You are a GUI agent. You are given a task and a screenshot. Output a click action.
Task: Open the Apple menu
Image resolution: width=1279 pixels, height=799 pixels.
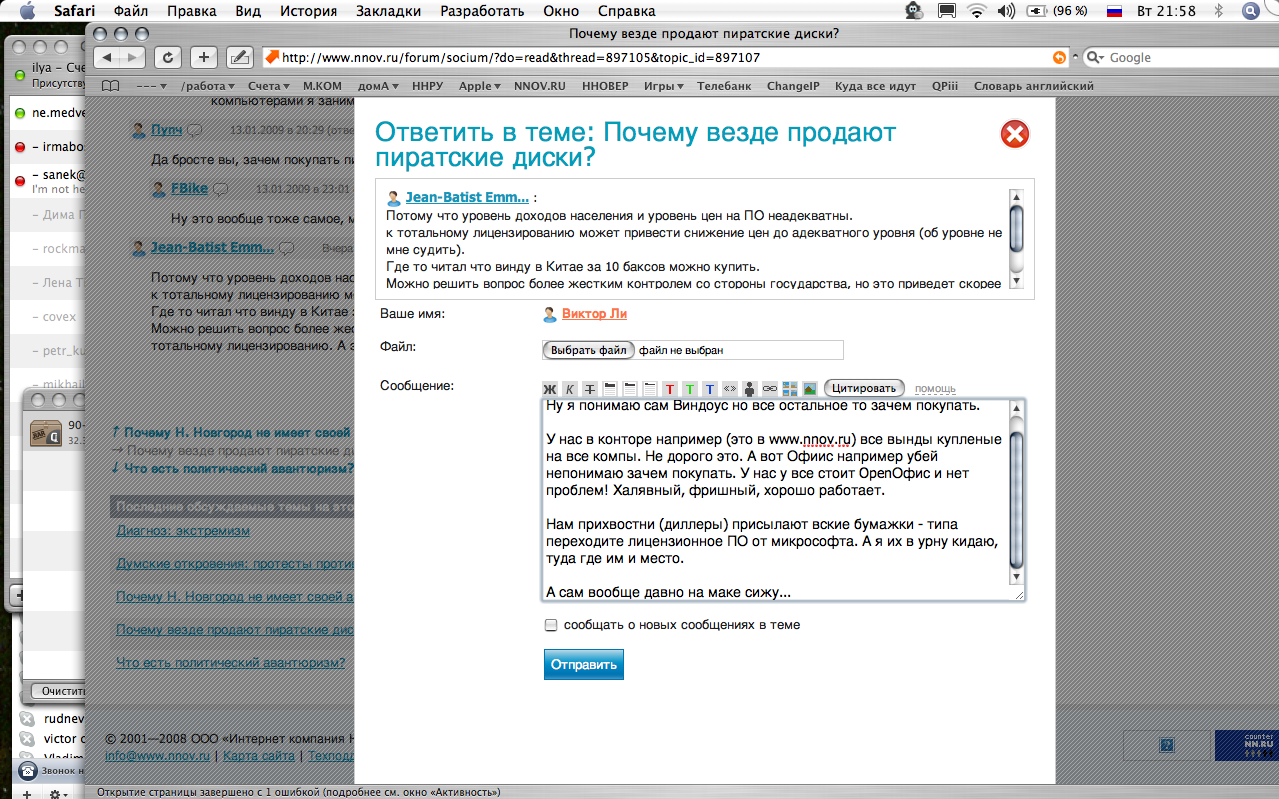27,11
